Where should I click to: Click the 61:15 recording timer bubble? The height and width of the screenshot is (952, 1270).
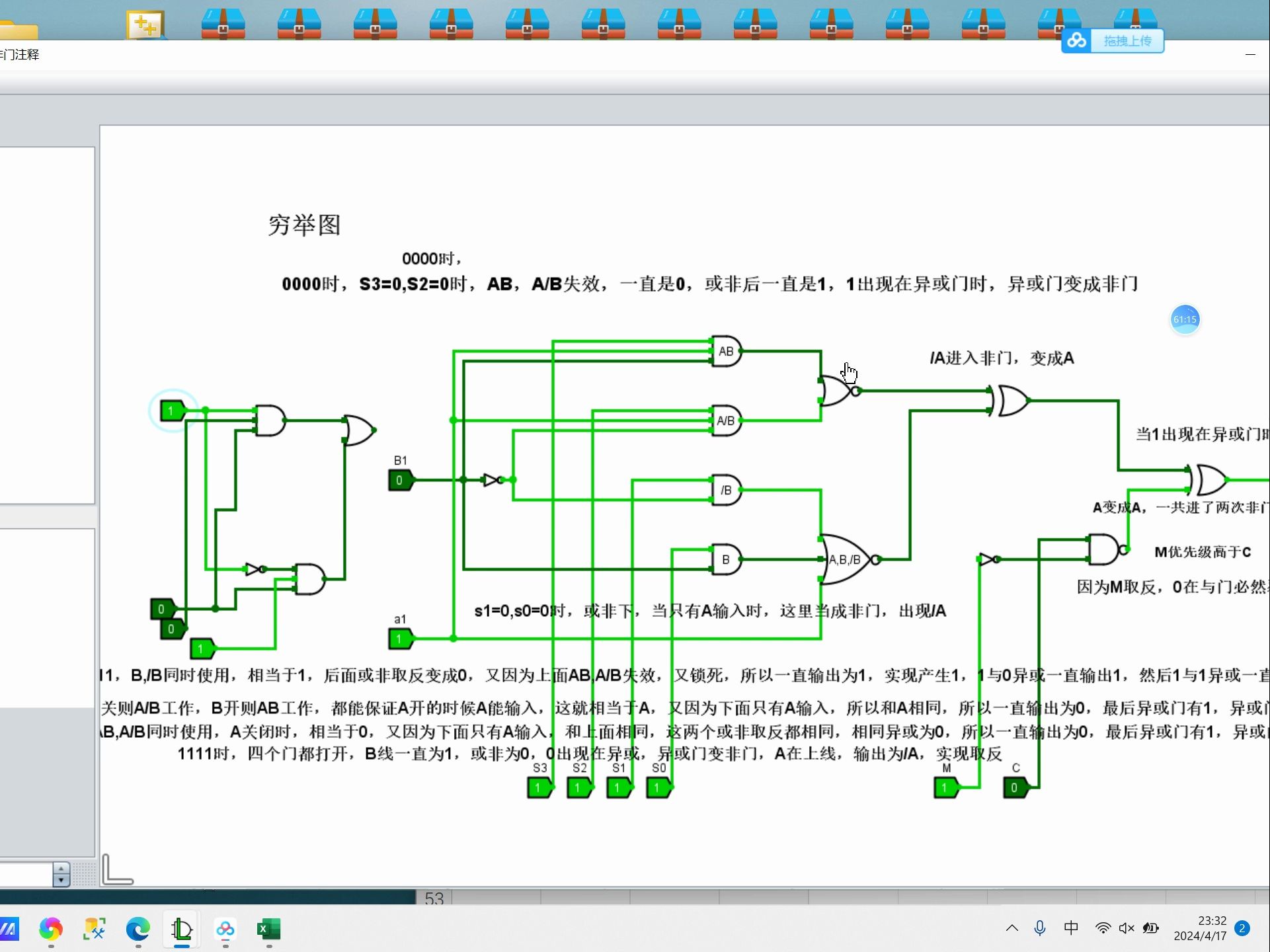pyautogui.click(x=1185, y=319)
